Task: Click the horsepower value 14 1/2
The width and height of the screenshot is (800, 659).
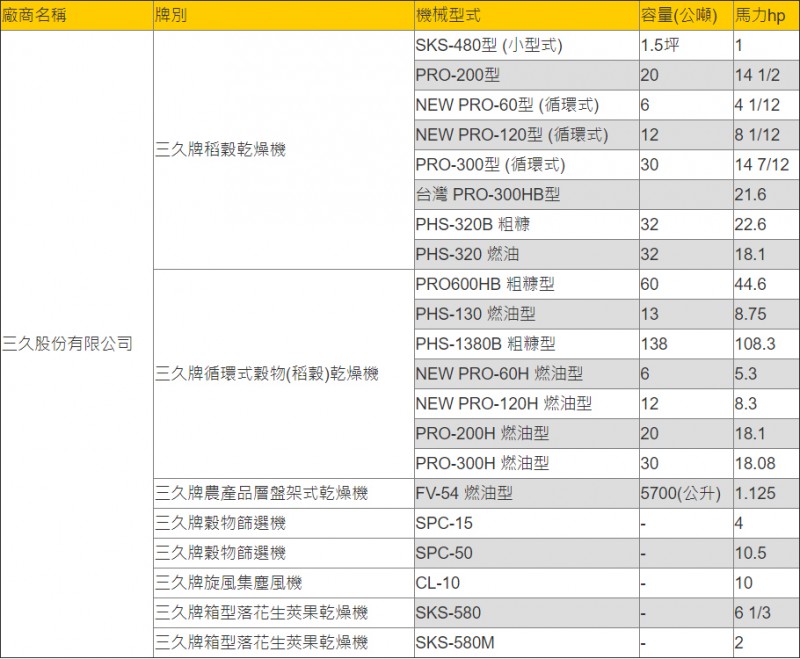Action: coord(766,75)
